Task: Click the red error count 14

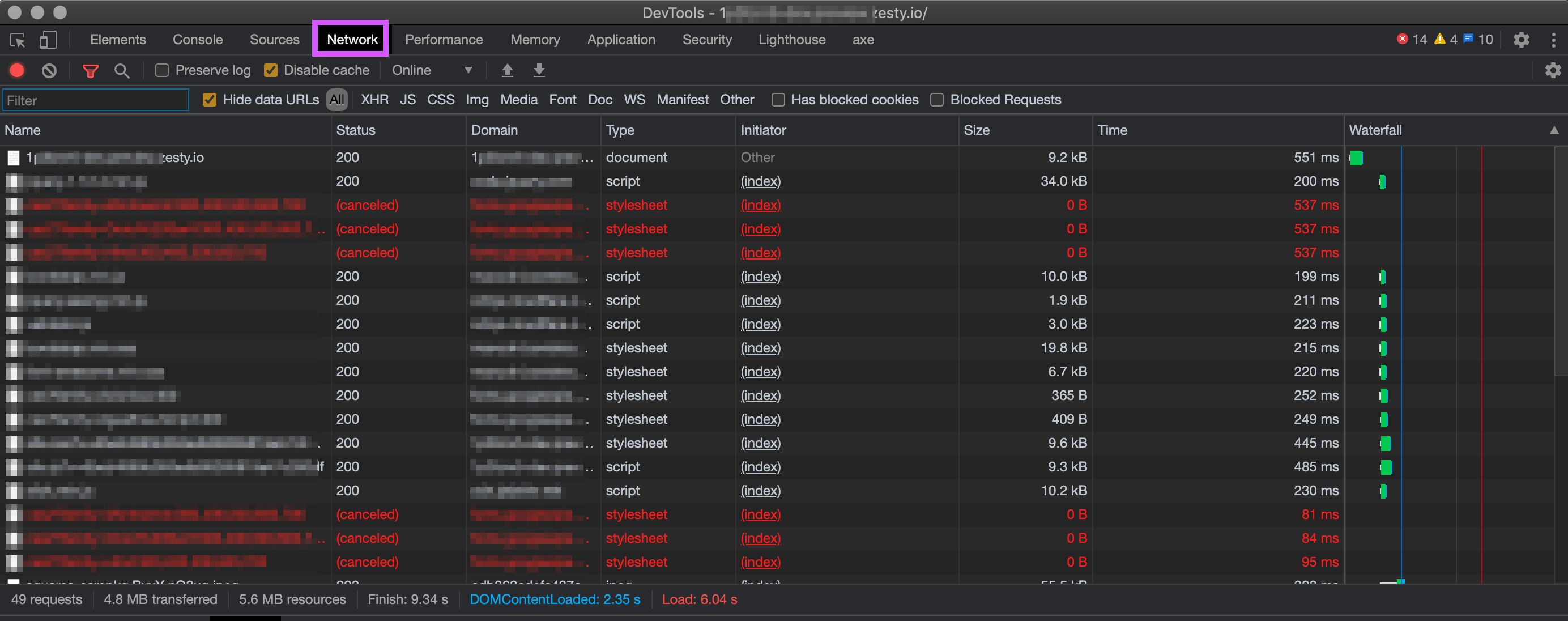Action: point(1412,40)
